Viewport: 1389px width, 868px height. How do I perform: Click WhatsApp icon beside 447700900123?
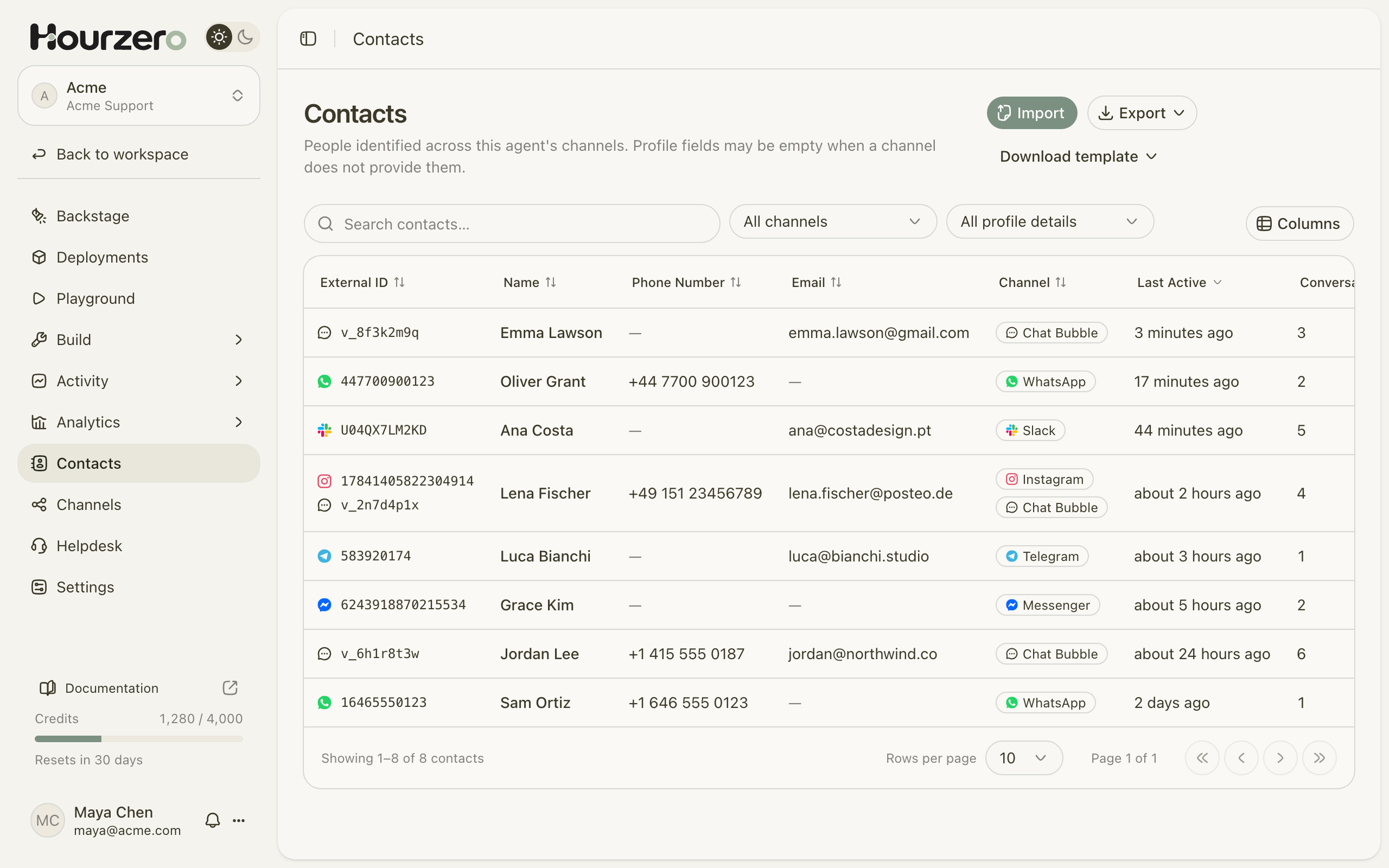(324, 381)
